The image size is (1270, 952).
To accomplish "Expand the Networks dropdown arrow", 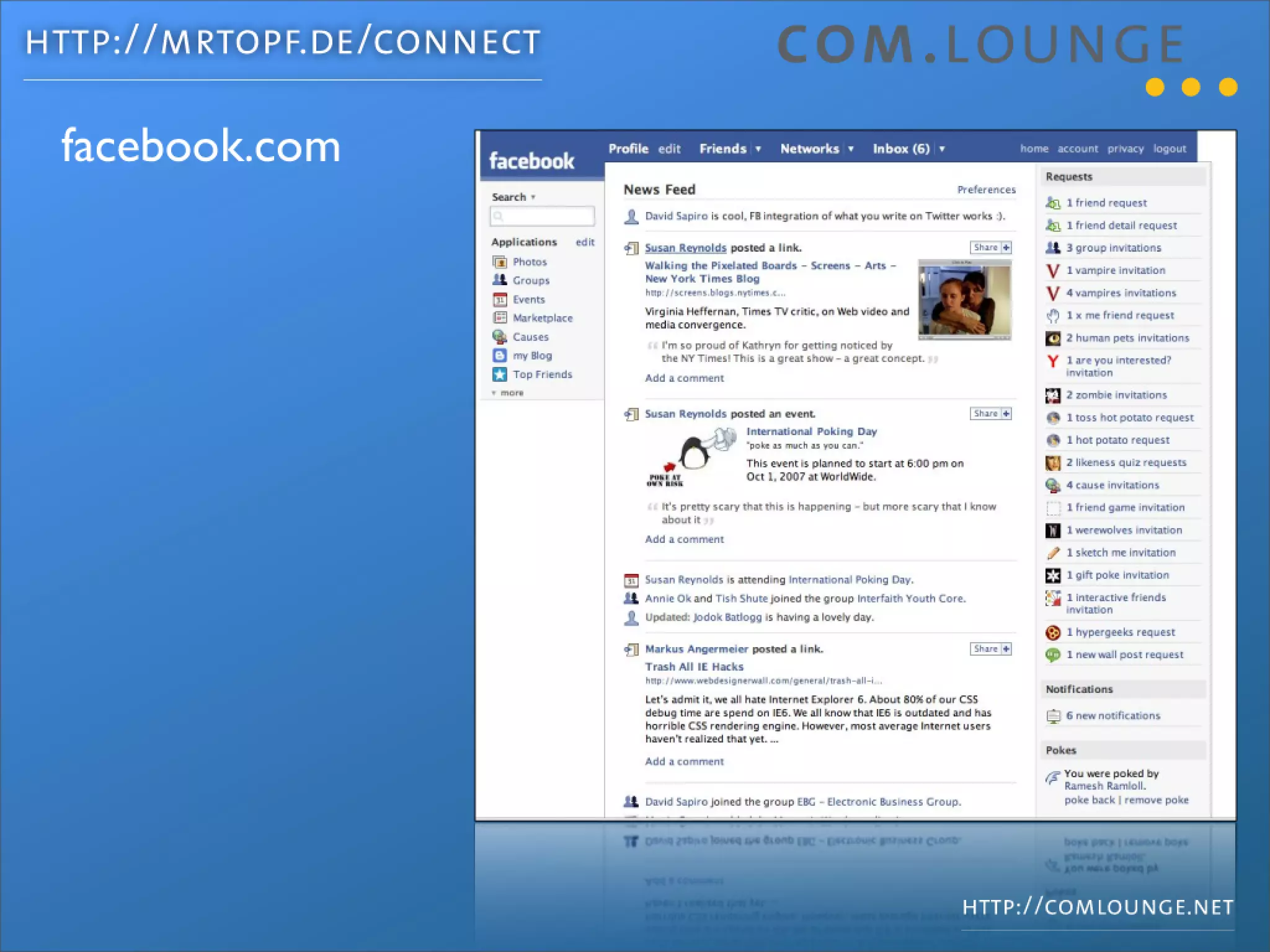I will click(851, 149).
